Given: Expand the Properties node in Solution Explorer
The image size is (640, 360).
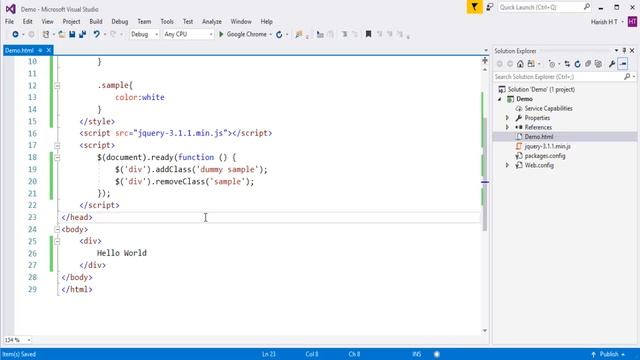Looking at the screenshot, I should [x=507, y=118].
